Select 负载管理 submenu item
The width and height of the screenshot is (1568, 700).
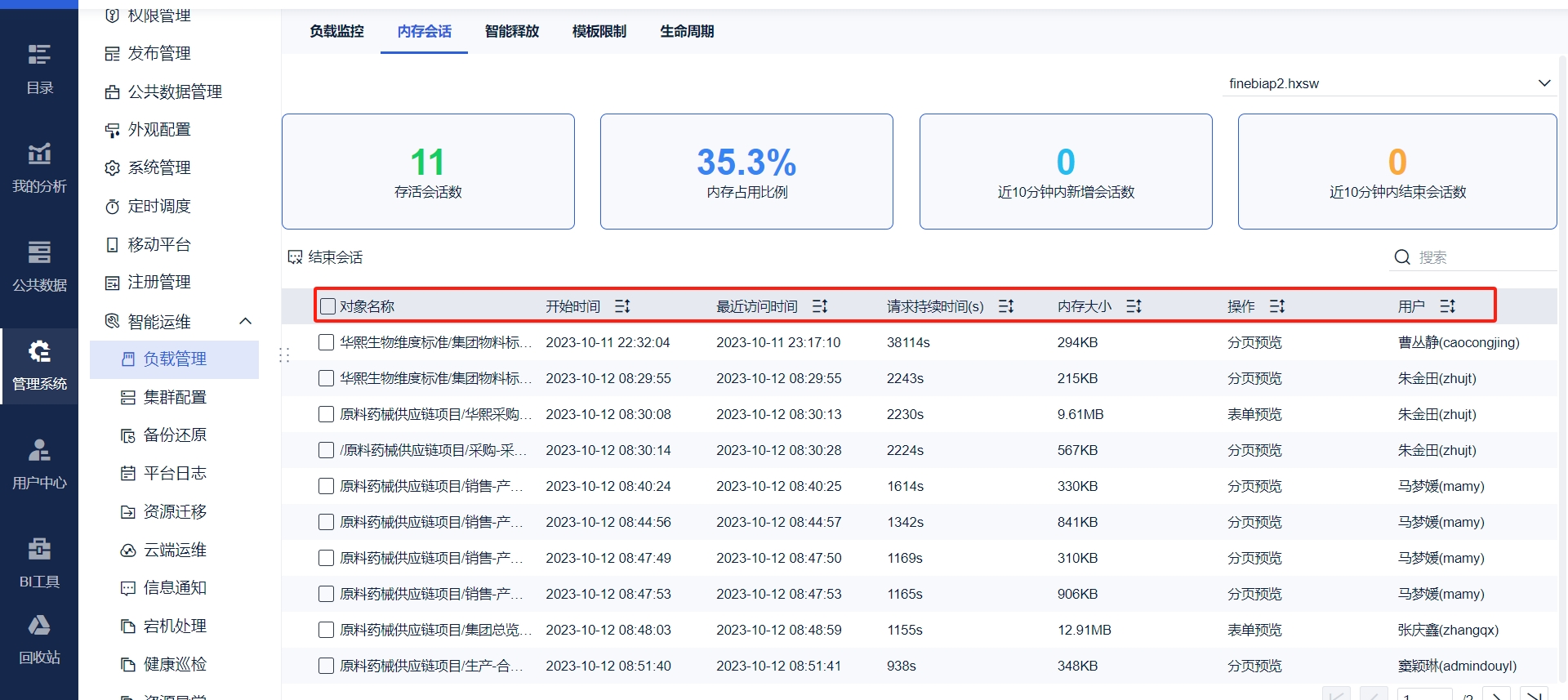pos(174,359)
